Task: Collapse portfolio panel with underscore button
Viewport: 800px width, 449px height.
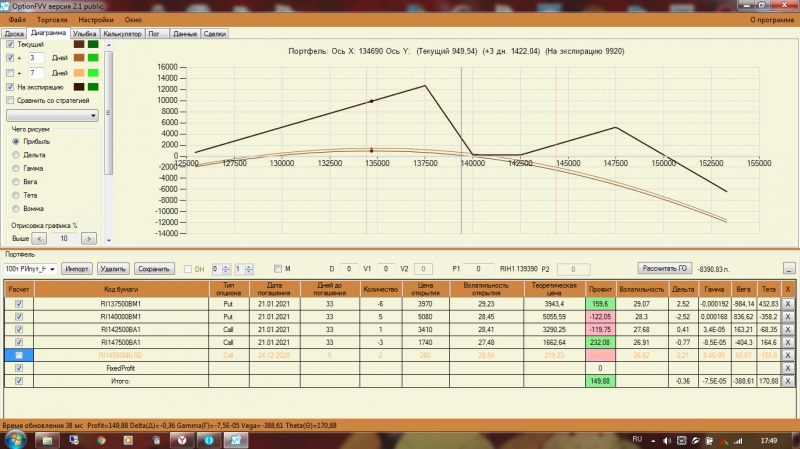Action: pos(789,268)
